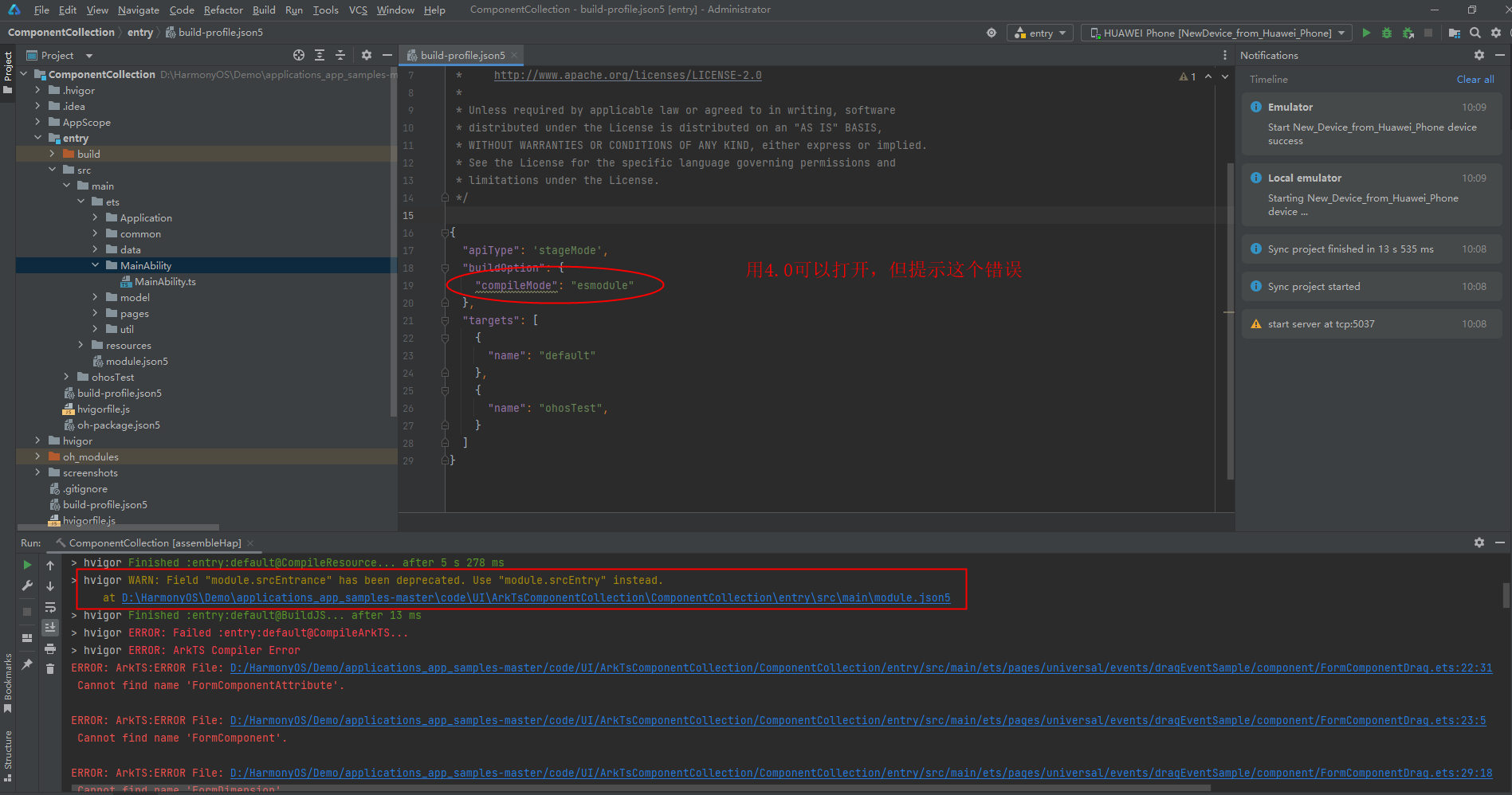Open HUAWEI Phone device dropdown
The width and height of the screenshot is (1512, 795).
pos(1216,33)
